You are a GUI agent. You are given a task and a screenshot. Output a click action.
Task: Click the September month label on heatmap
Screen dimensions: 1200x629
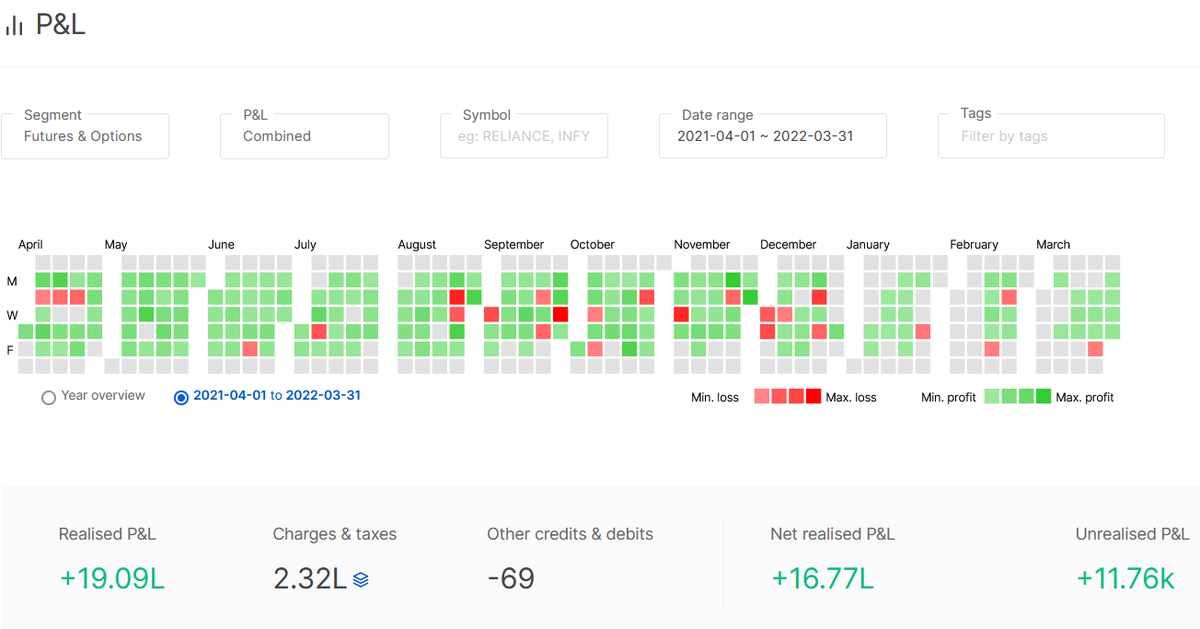[x=514, y=245]
